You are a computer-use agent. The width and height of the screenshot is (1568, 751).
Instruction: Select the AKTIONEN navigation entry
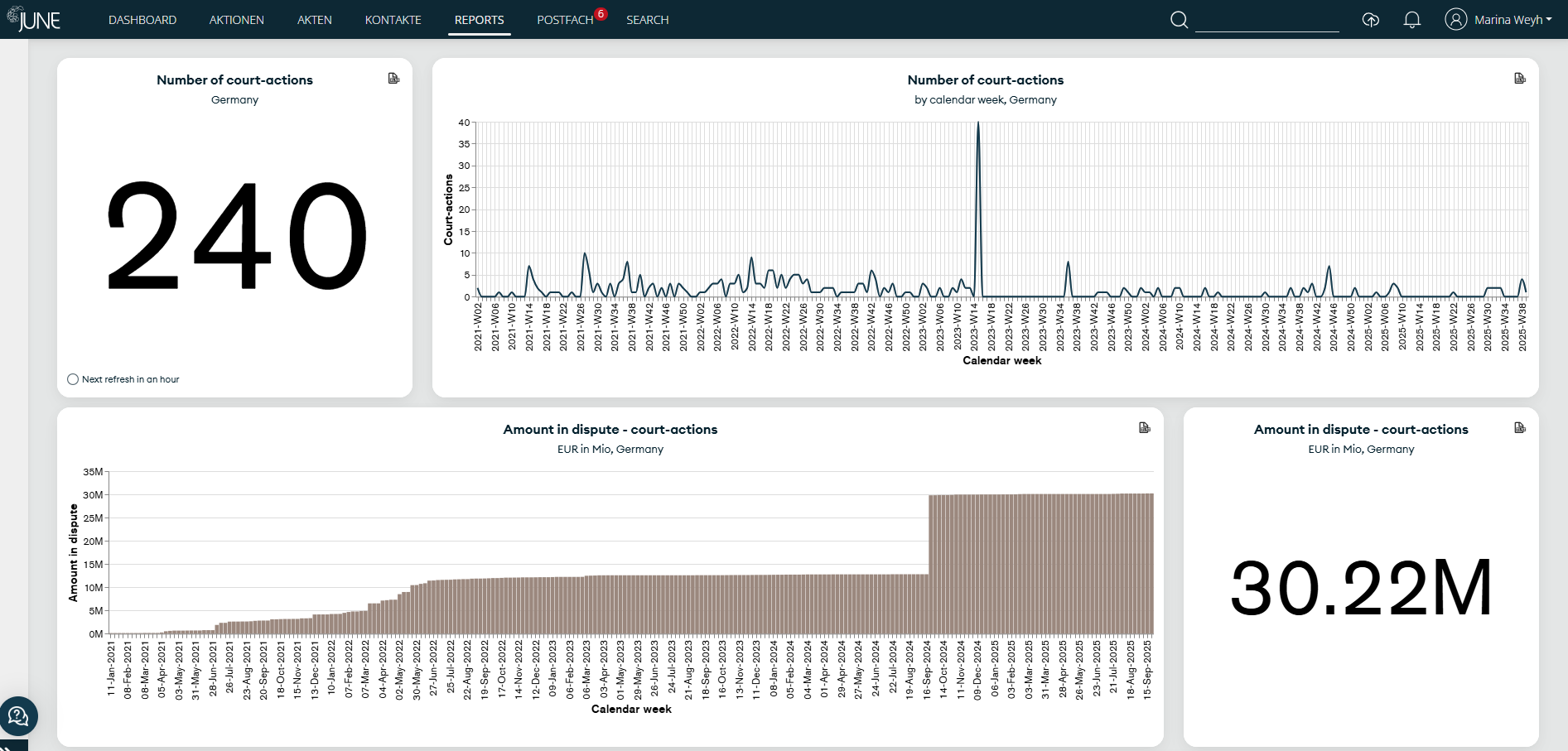(236, 20)
